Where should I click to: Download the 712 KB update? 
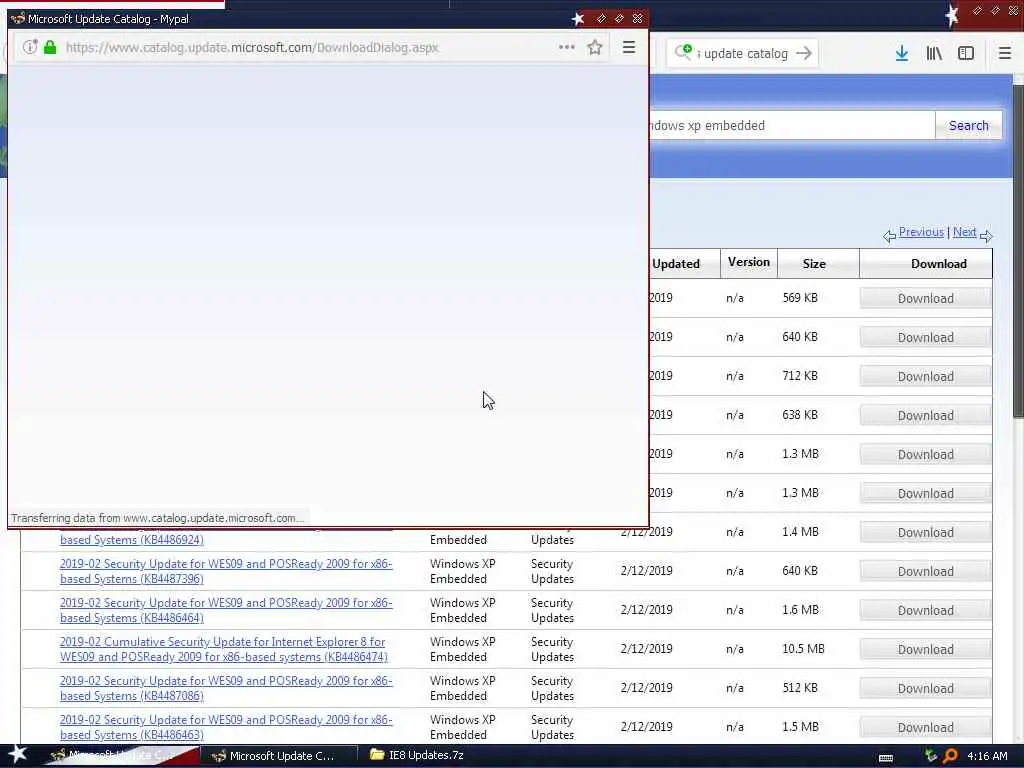[925, 377]
